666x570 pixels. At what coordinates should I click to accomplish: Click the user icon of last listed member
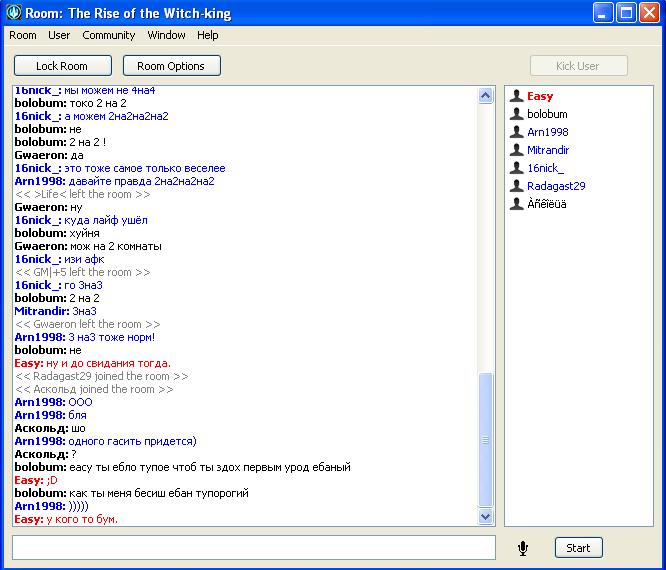point(516,204)
